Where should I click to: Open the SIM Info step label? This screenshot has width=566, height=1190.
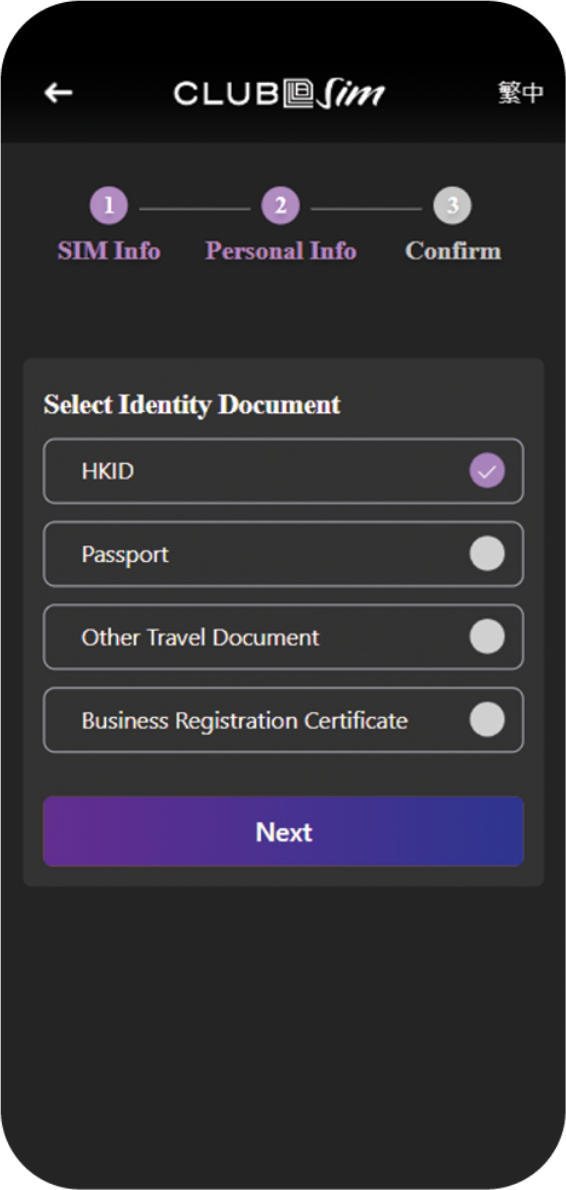[109, 251]
